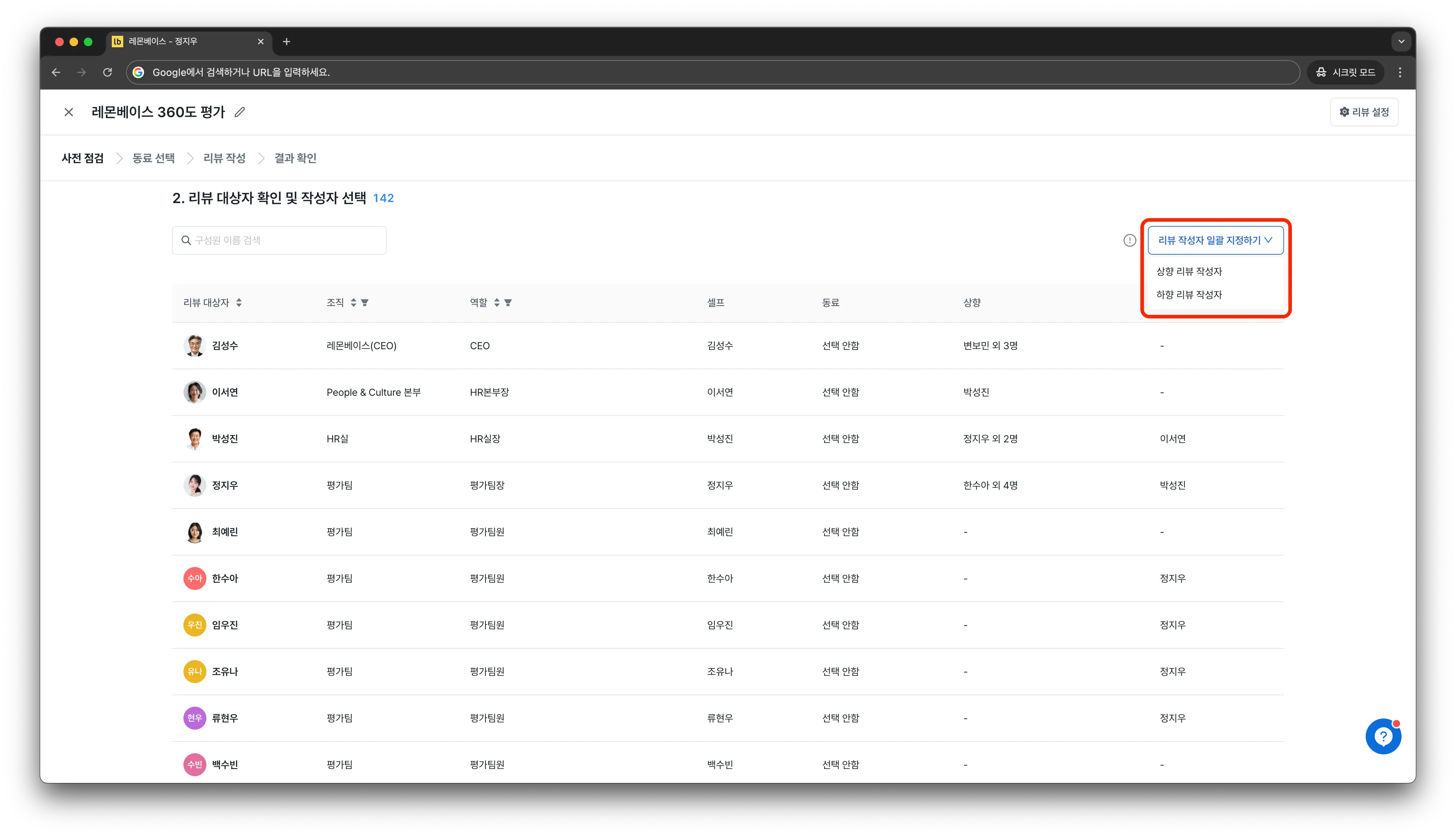The height and width of the screenshot is (836, 1456).
Task: Click 한수아's red avatar badge
Action: click(x=195, y=578)
